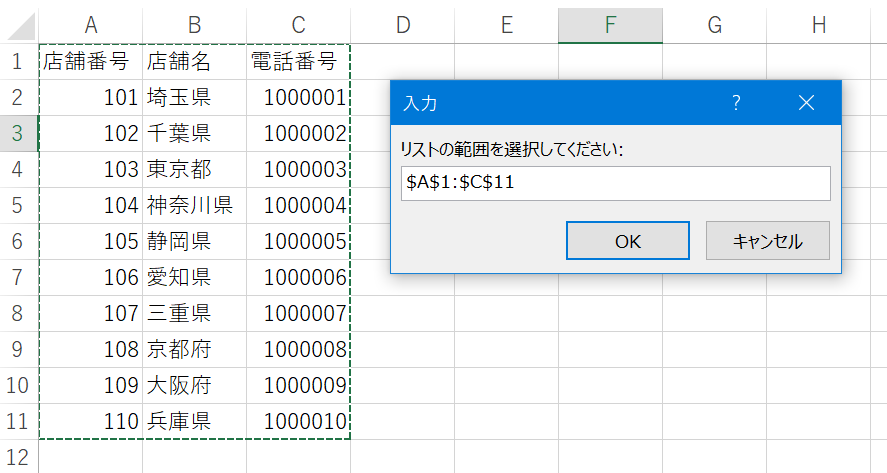Select row 9 header
Image resolution: width=887 pixels, height=473 pixels.
[x=17, y=350]
